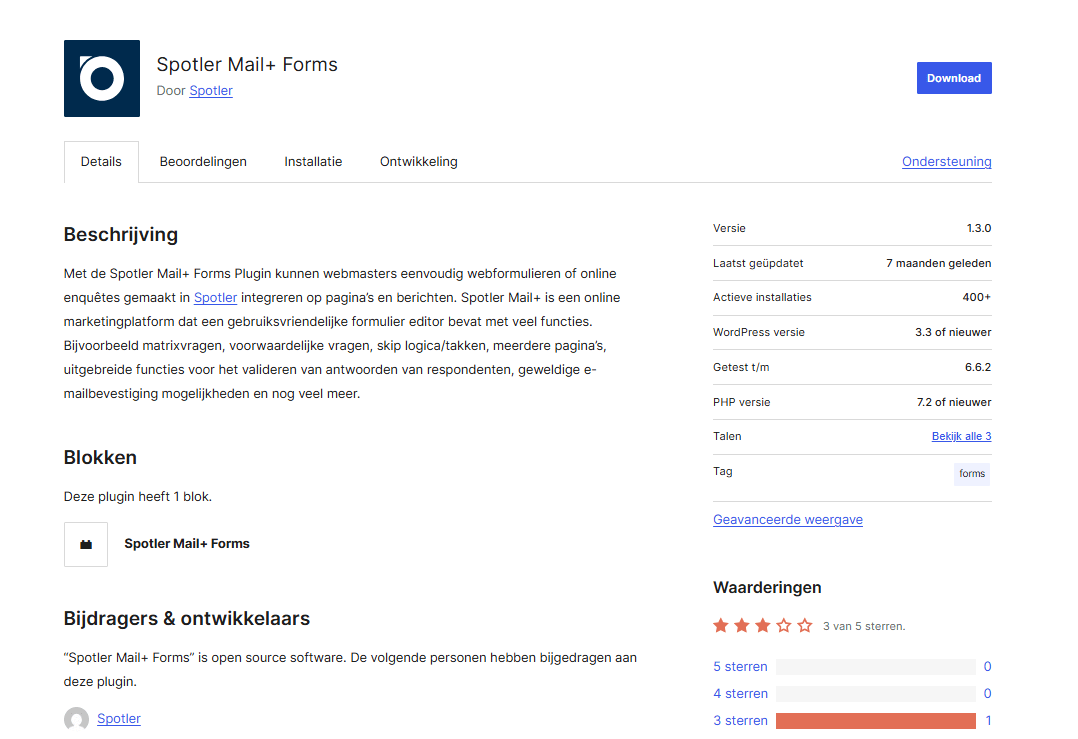Open the Installatie tab
1078x739 pixels.
point(313,162)
